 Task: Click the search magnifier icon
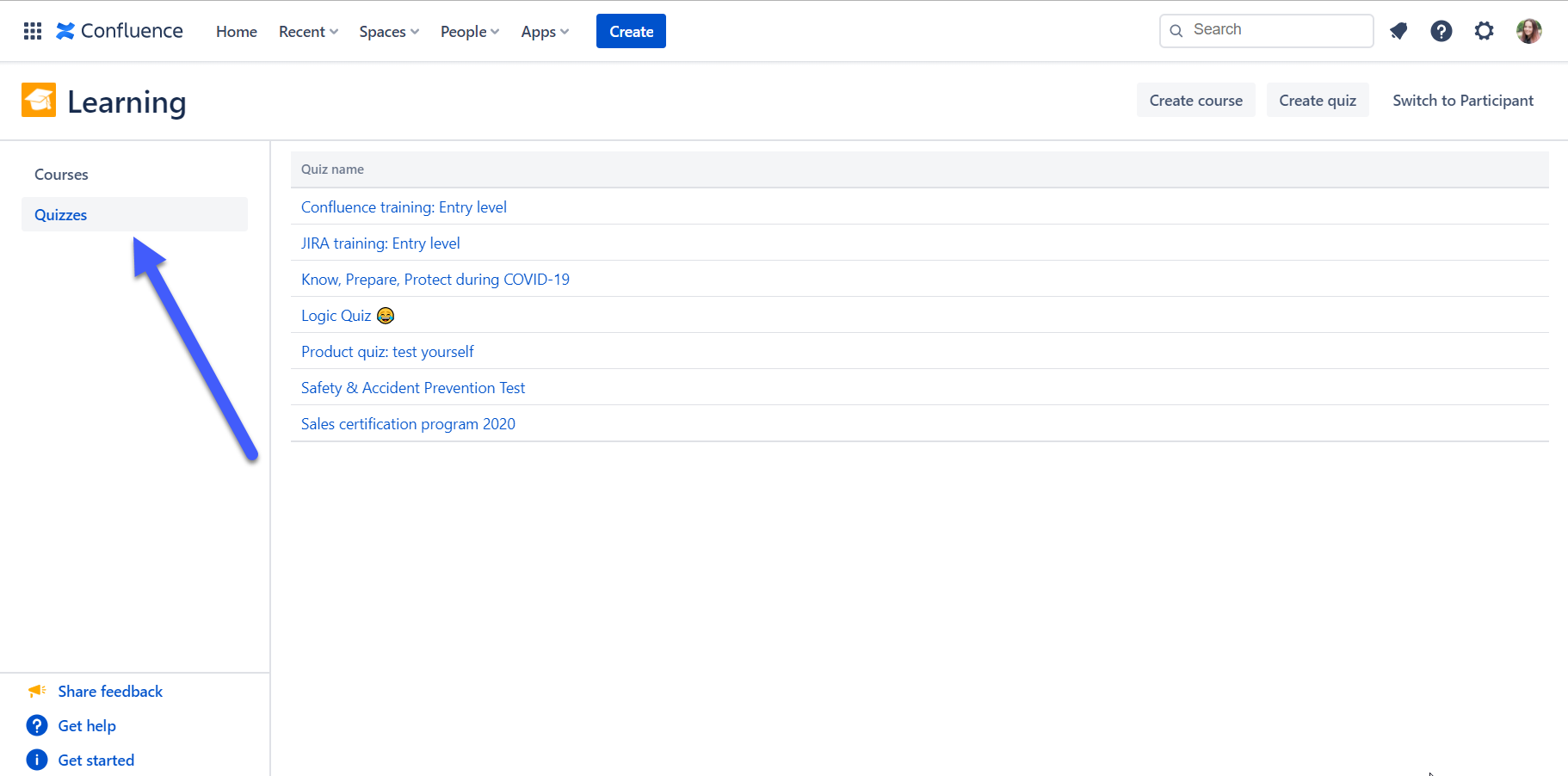pyautogui.click(x=1176, y=31)
